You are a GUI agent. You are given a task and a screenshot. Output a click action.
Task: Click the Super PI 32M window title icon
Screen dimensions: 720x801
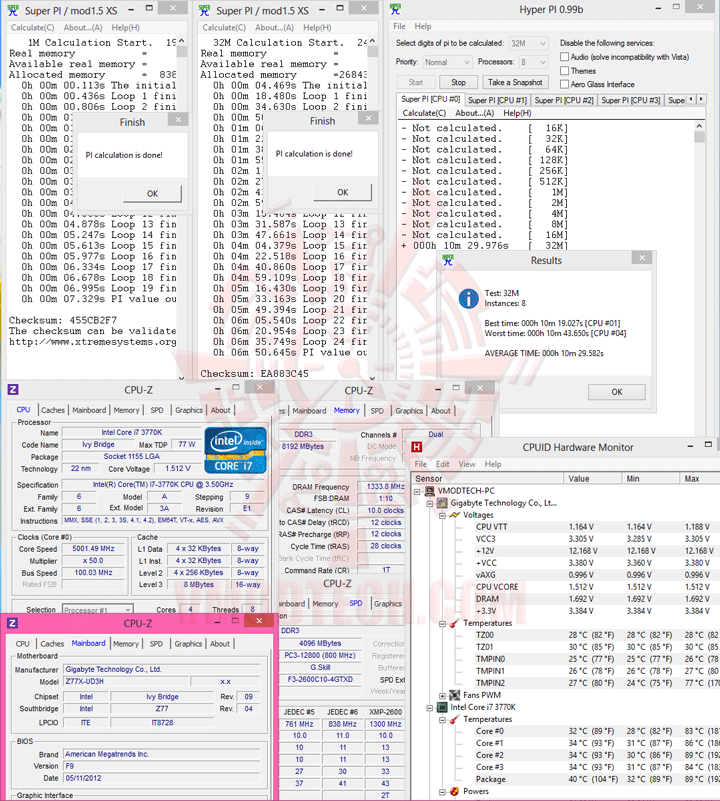204,10
